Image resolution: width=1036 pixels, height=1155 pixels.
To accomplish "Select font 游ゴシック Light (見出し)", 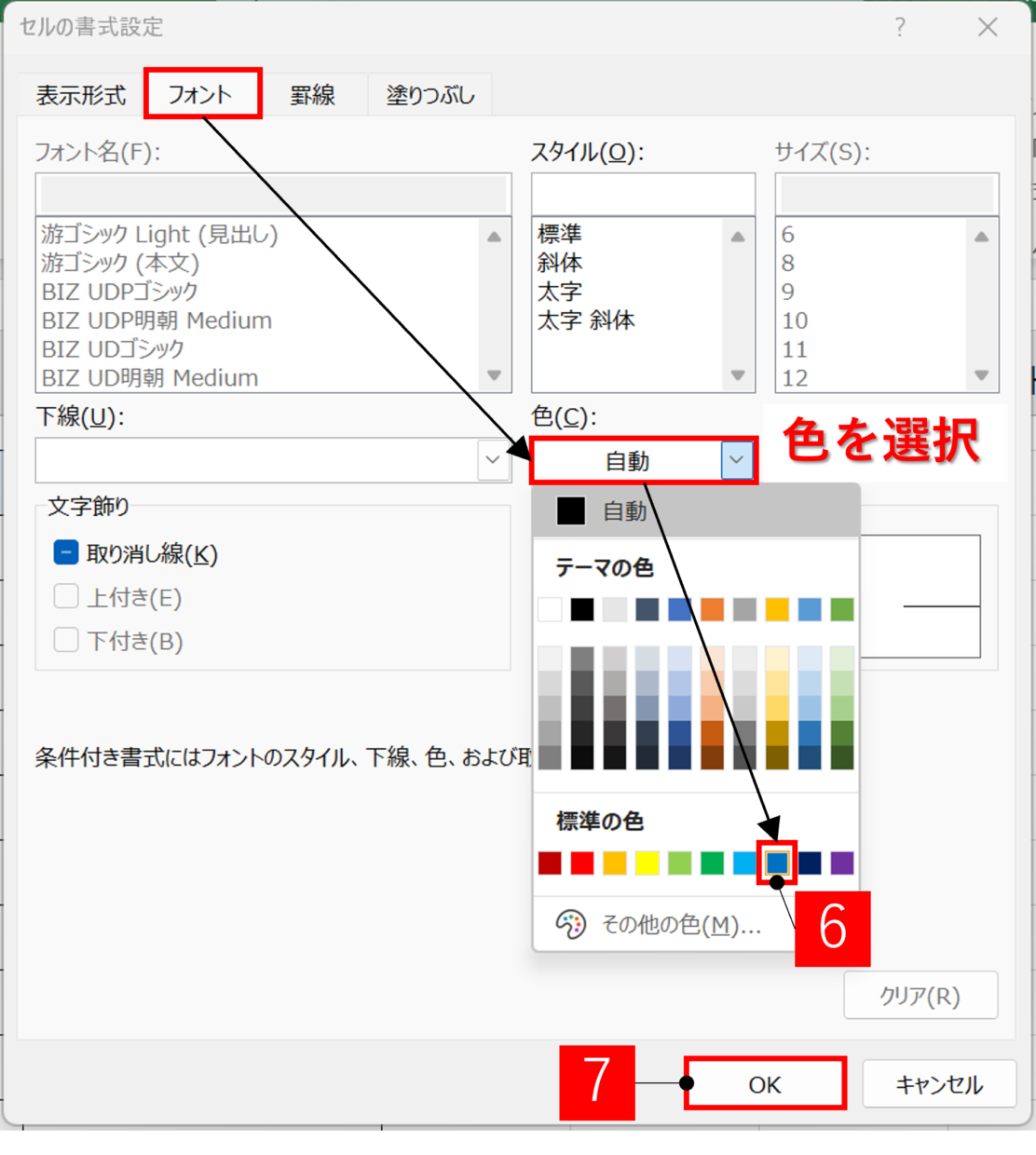I will coord(160,234).
